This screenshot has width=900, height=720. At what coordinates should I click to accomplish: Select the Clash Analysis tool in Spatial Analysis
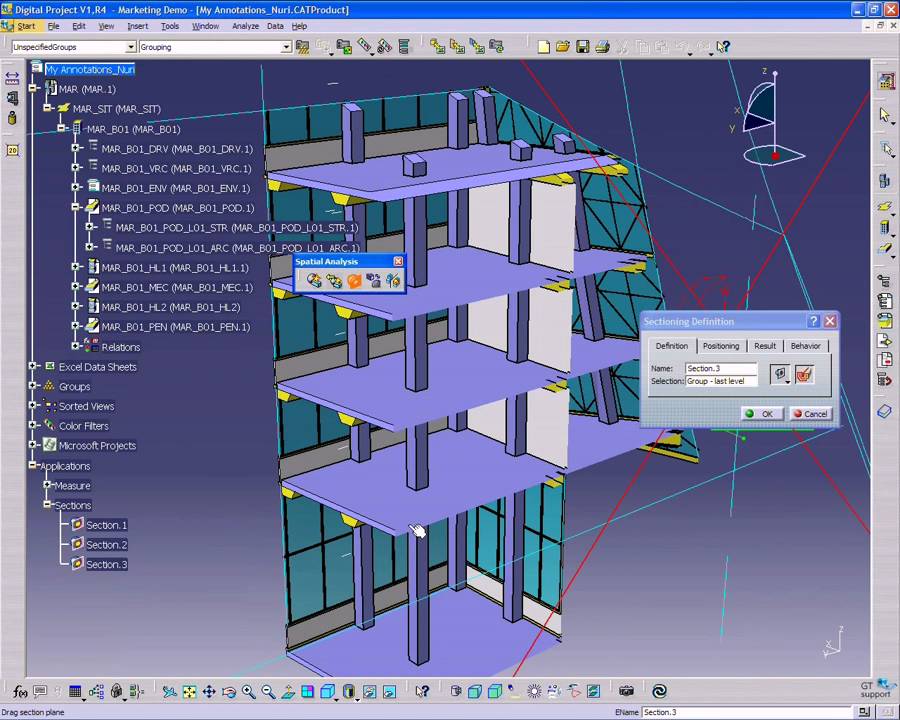click(314, 280)
